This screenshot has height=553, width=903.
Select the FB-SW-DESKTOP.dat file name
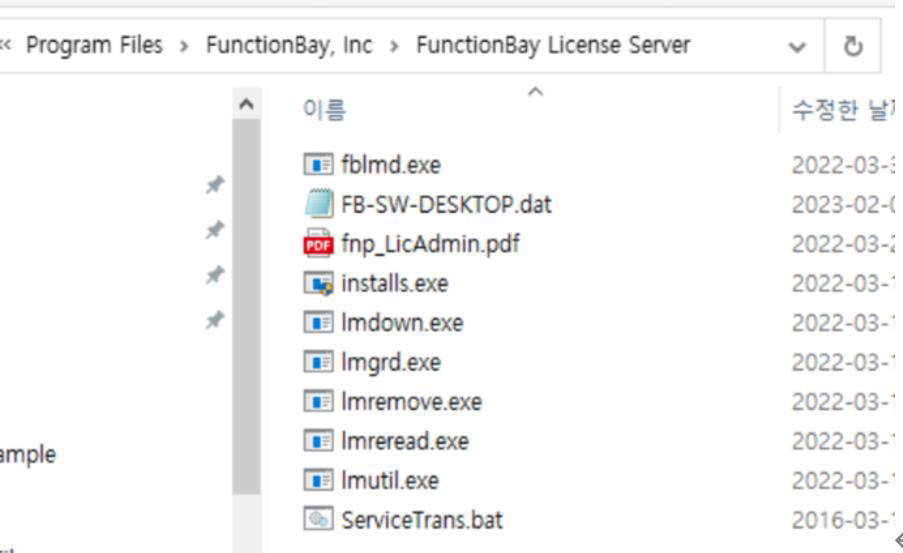[446, 204]
